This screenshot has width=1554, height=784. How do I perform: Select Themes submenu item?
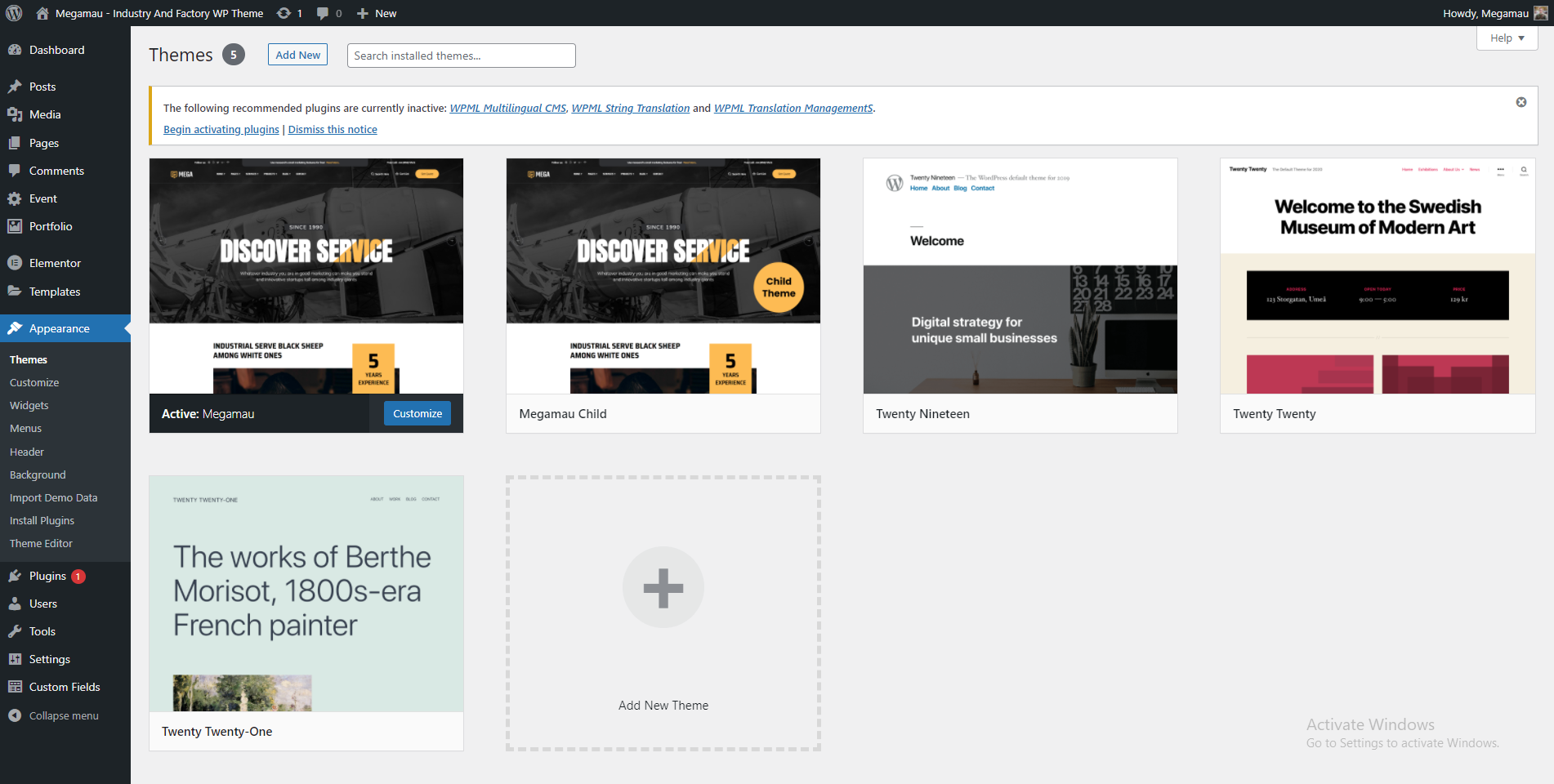[x=29, y=359]
